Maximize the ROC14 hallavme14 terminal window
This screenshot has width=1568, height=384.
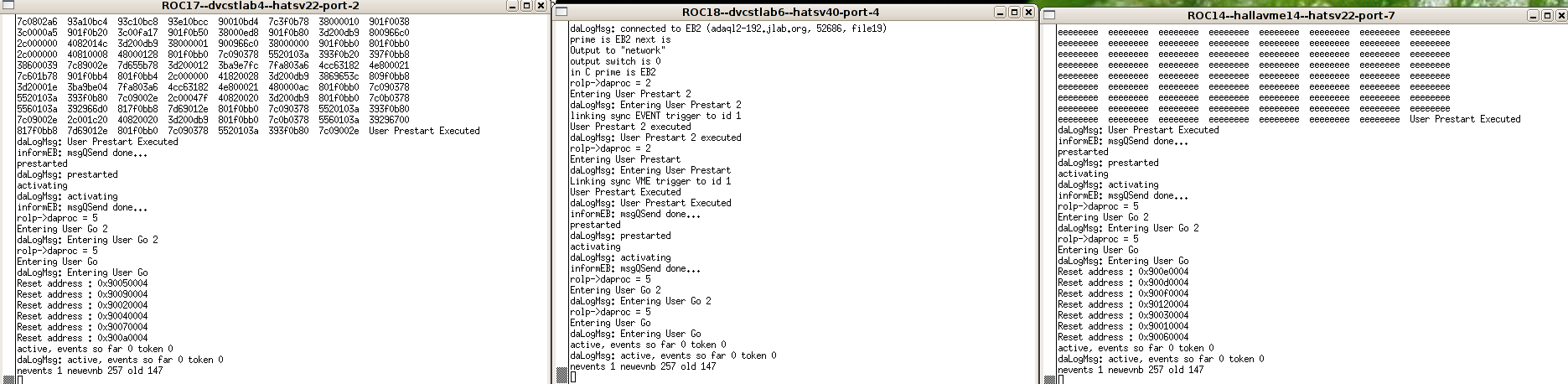1547,15
